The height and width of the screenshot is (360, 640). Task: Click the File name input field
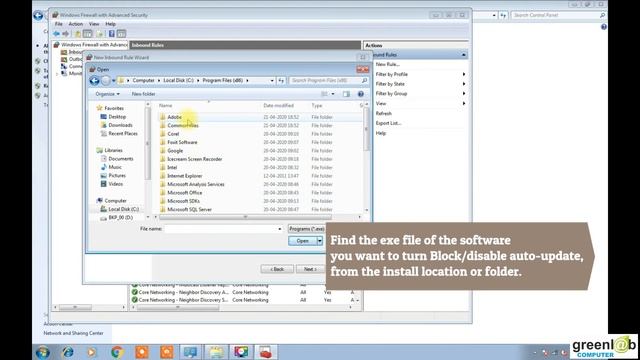224,229
